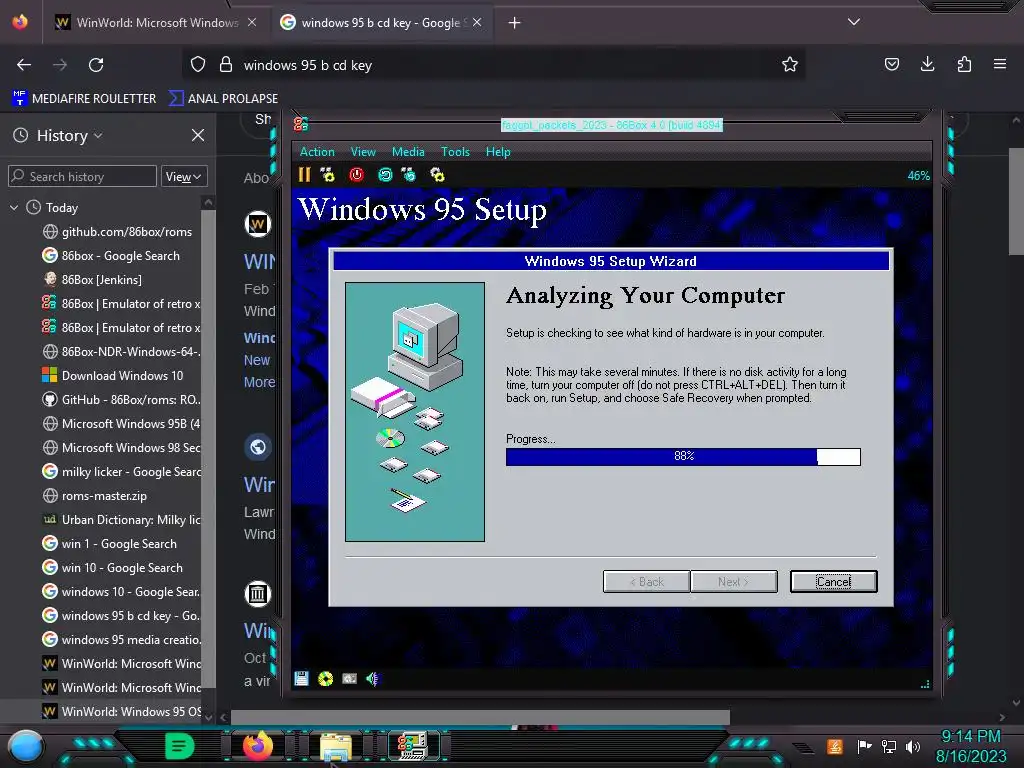Image resolution: width=1024 pixels, height=768 pixels.
Task: Open Firefox from the taskbar
Action: coord(257,745)
